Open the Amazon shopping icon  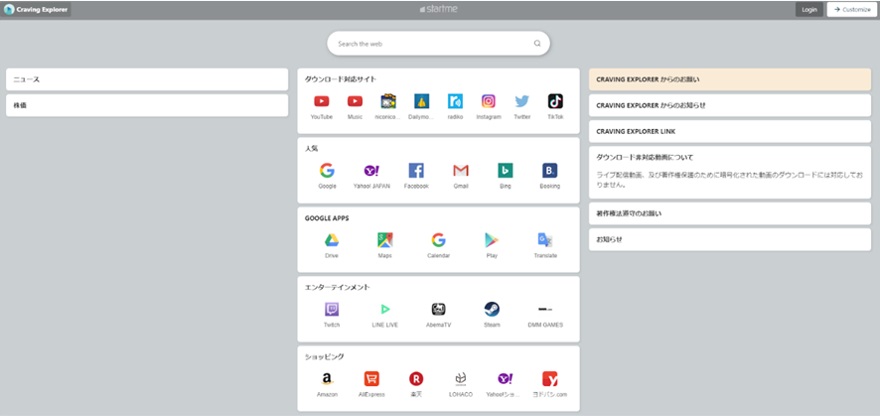(327, 379)
